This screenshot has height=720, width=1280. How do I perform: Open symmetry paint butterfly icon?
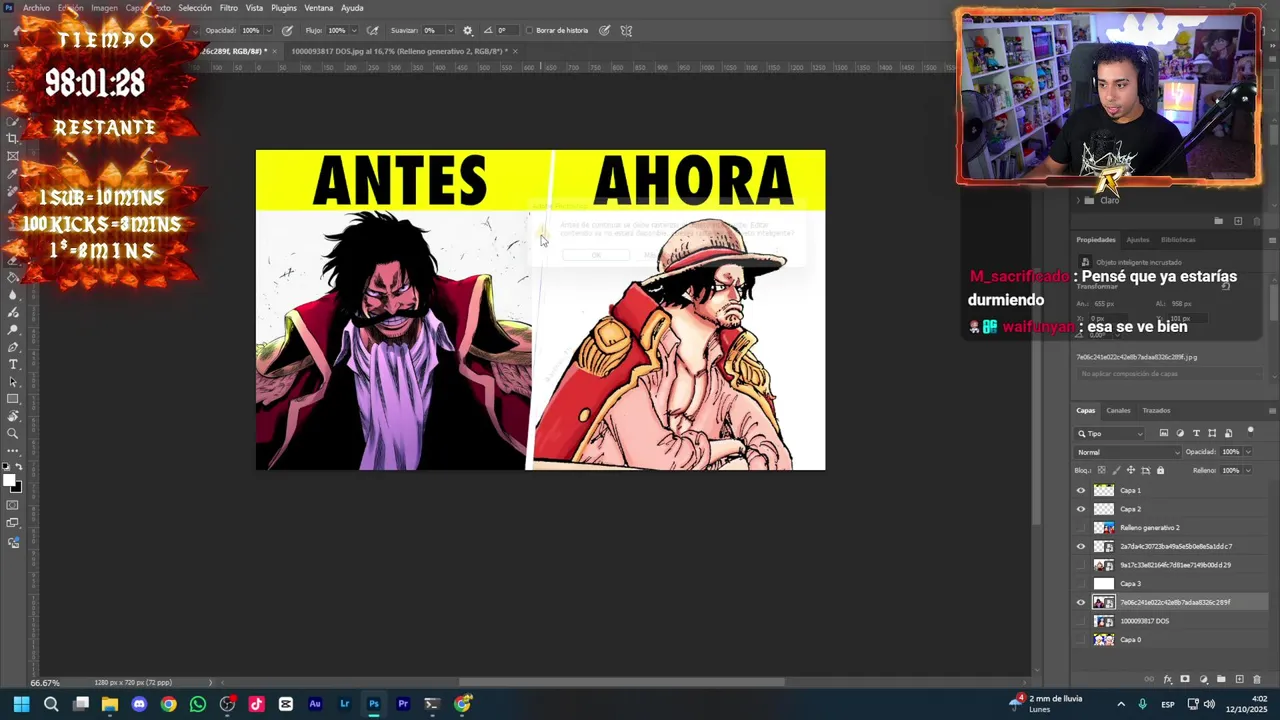626,30
